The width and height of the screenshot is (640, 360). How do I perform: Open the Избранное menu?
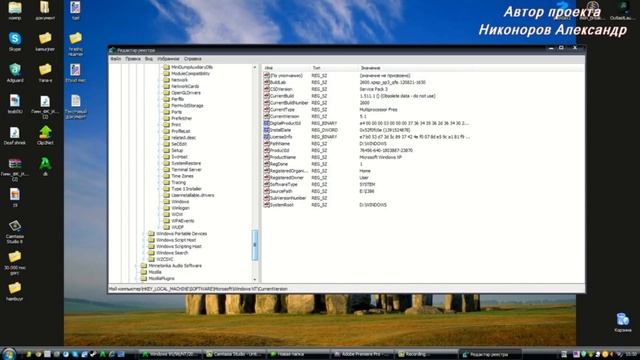(168, 59)
